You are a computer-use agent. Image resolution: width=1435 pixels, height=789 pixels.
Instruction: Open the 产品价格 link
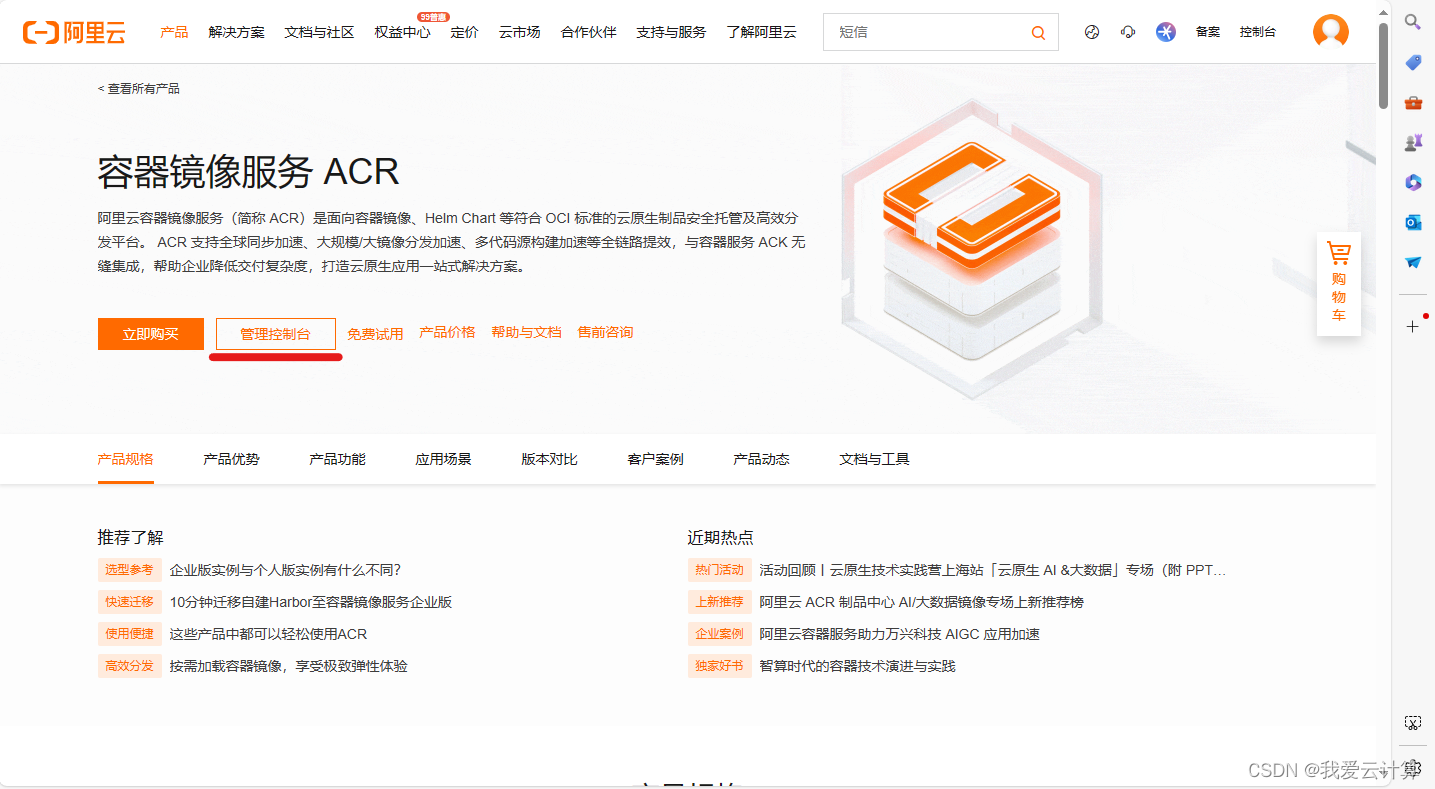447,332
